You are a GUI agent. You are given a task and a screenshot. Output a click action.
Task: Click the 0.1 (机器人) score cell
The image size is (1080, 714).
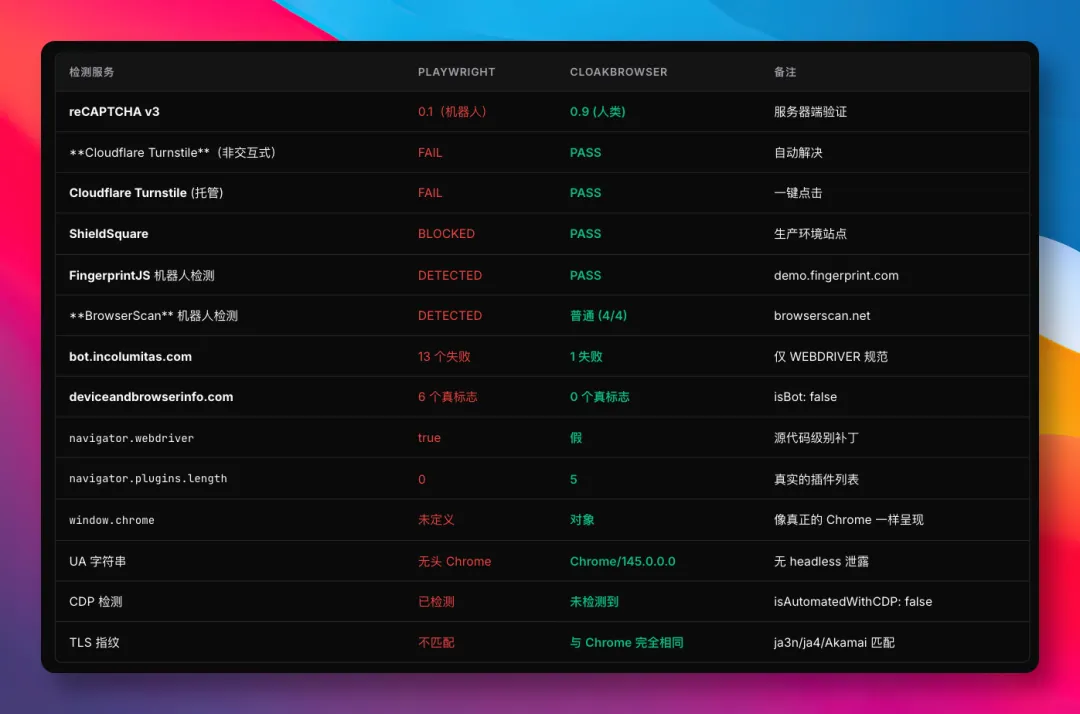[x=452, y=112]
